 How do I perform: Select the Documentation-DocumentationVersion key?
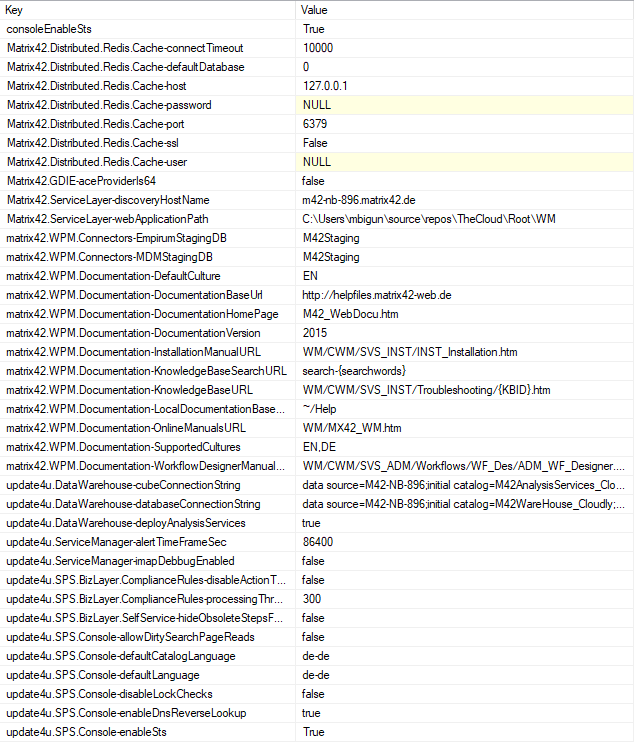pos(148,333)
